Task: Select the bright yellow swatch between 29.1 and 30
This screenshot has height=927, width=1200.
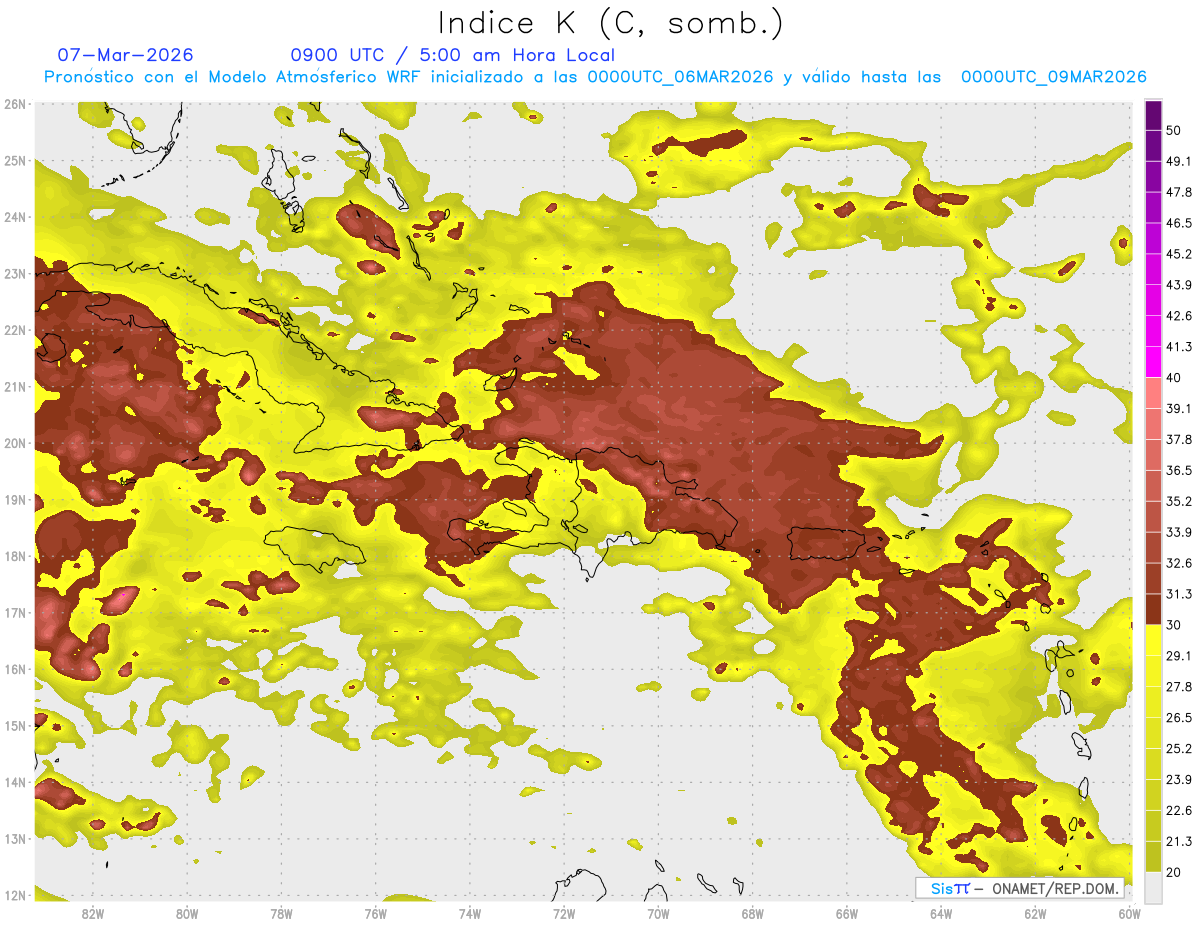Action: (1153, 640)
